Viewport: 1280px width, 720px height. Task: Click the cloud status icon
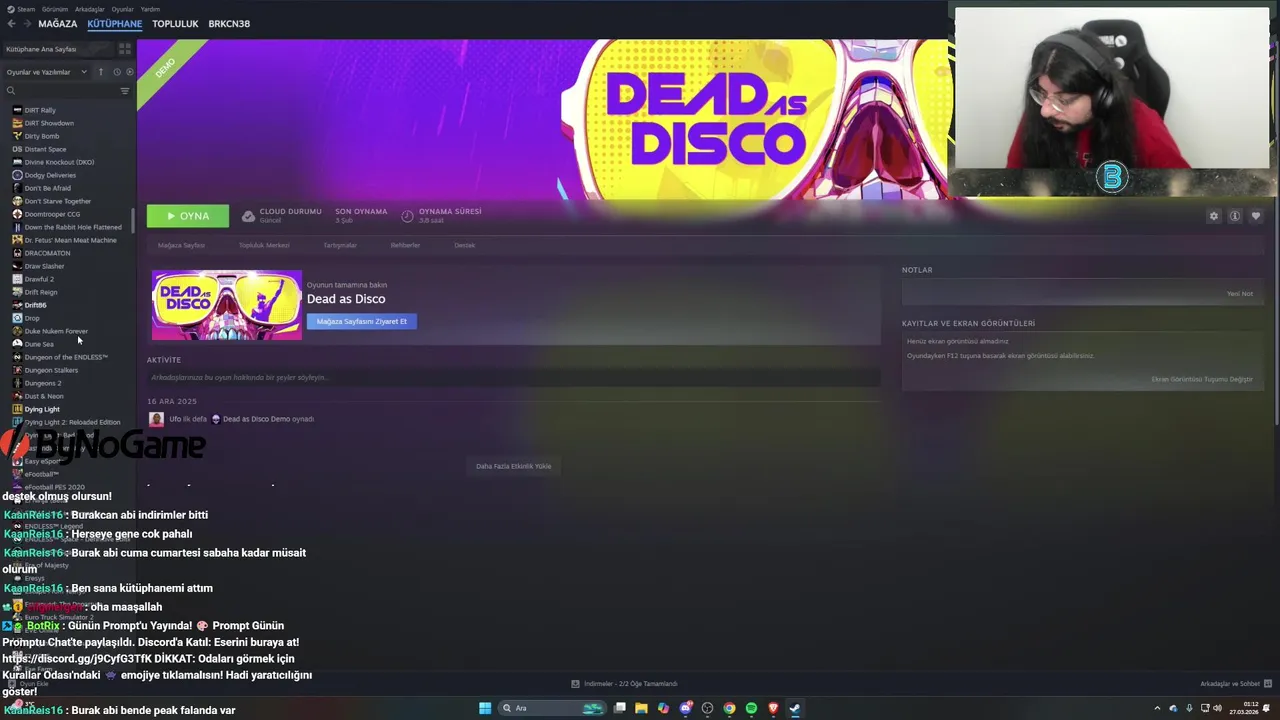point(248,216)
